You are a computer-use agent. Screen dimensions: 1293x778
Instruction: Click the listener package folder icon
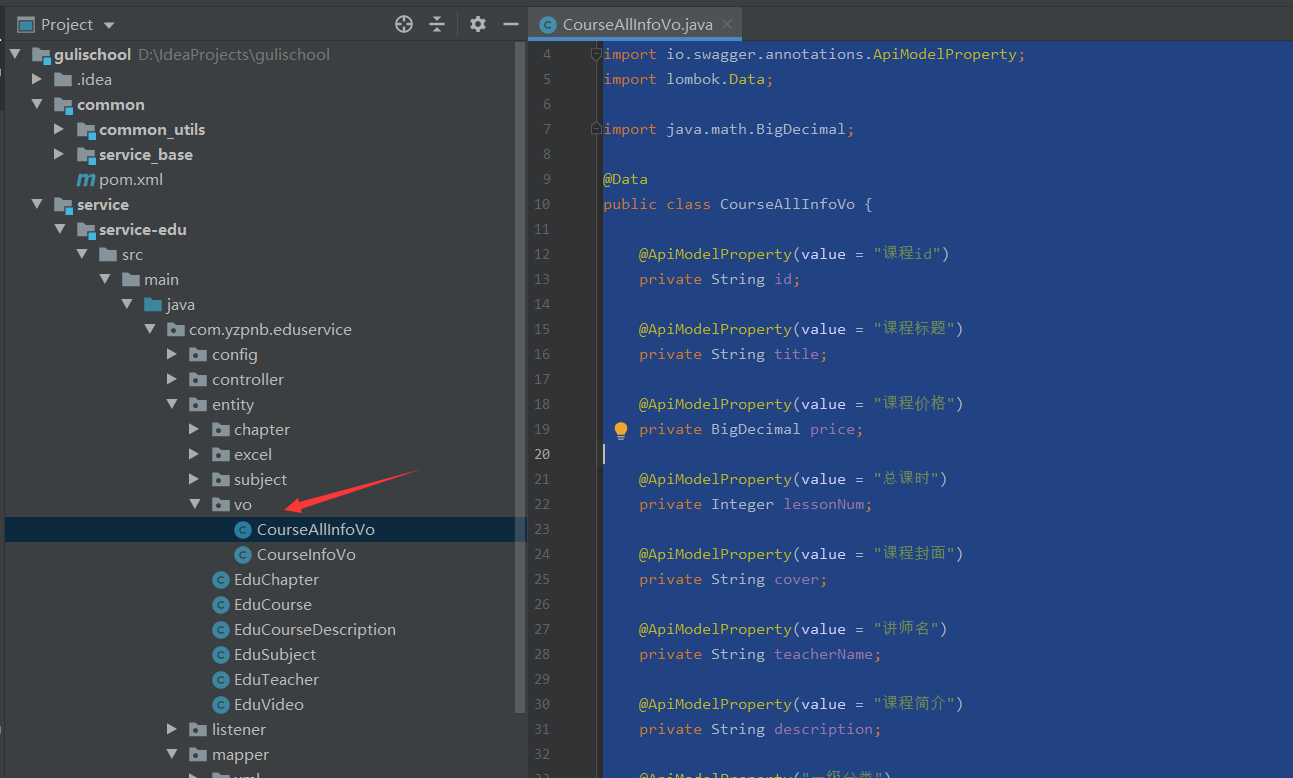pos(198,729)
